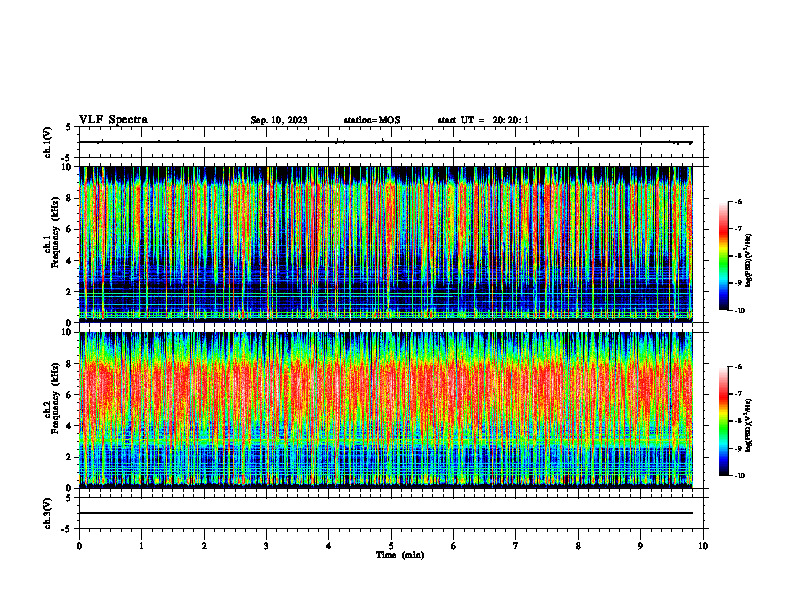
Task: Click time axis tick label "7"
Action: click(516, 546)
